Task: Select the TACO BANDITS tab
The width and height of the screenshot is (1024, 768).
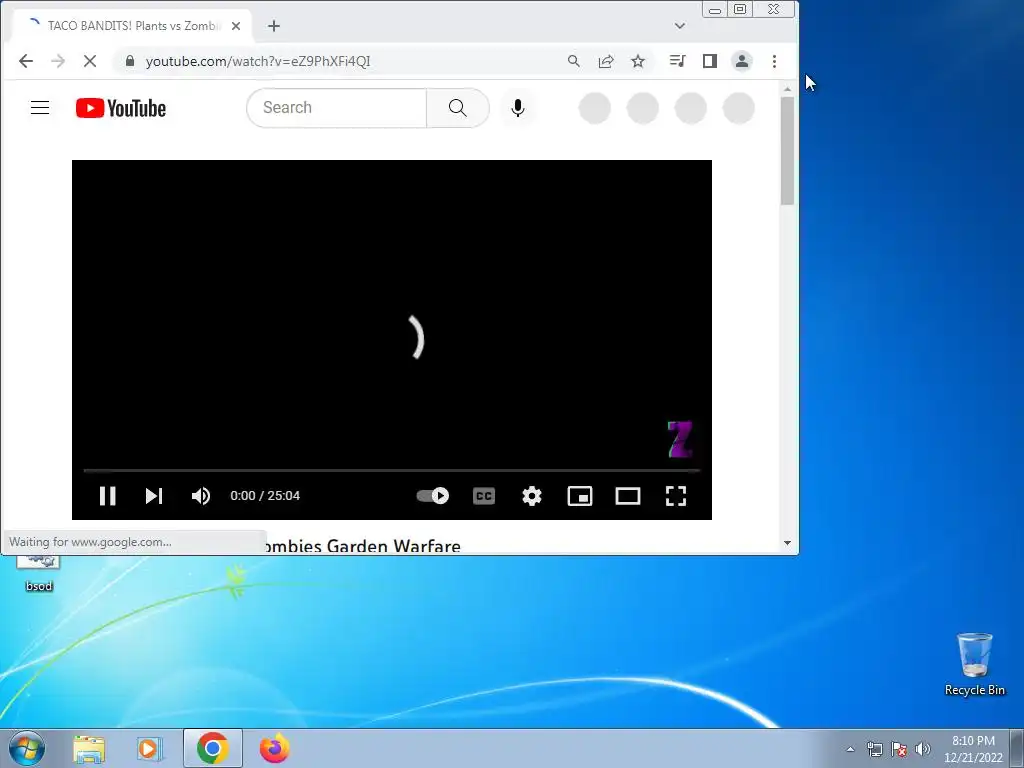Action: 132,26
